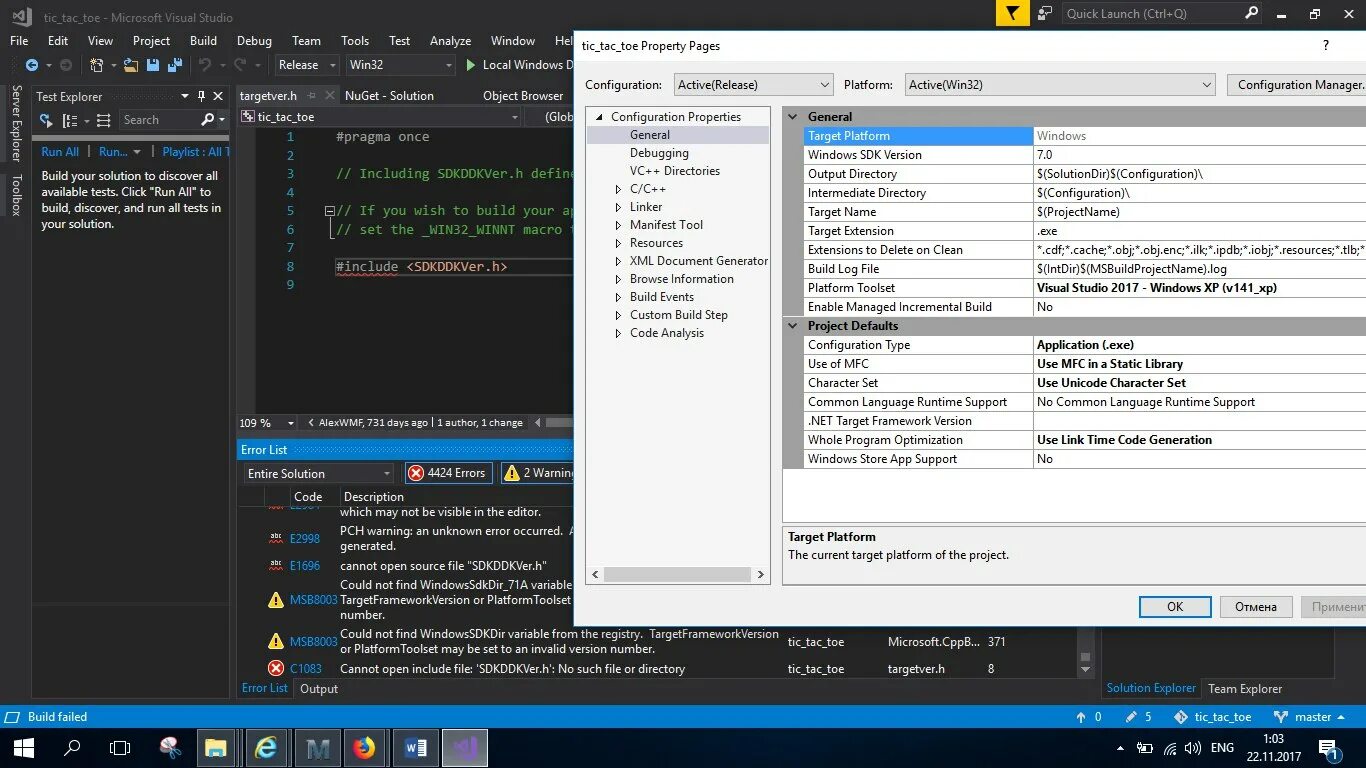Open Internet Explorer from the taskbar
Viewport: 1366px width, 768px height.
[x=266, y=747]
